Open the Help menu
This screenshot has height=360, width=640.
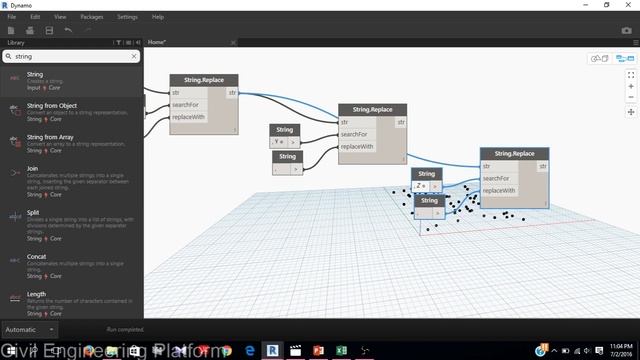click(158, 17)
